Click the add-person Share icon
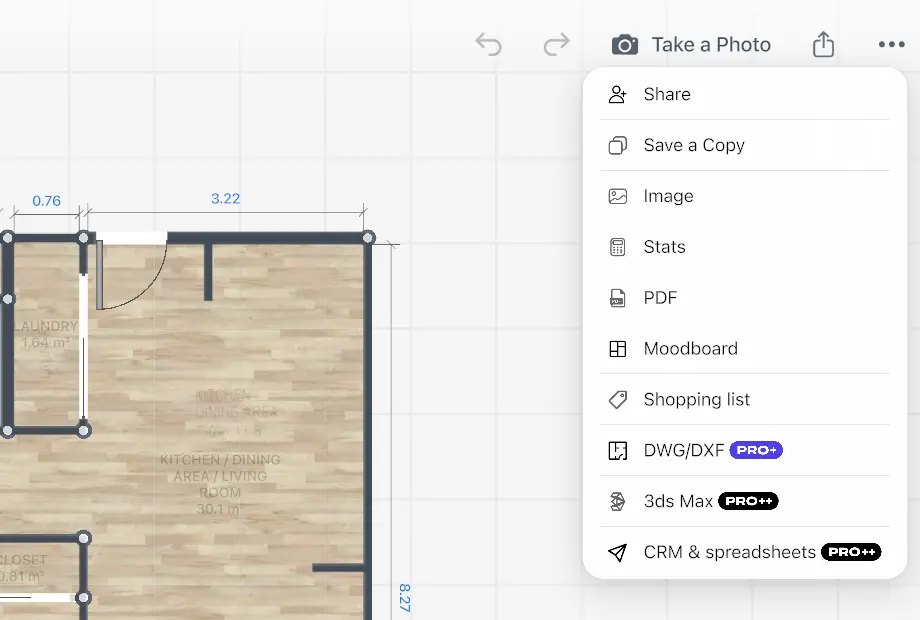 point(617,94)
